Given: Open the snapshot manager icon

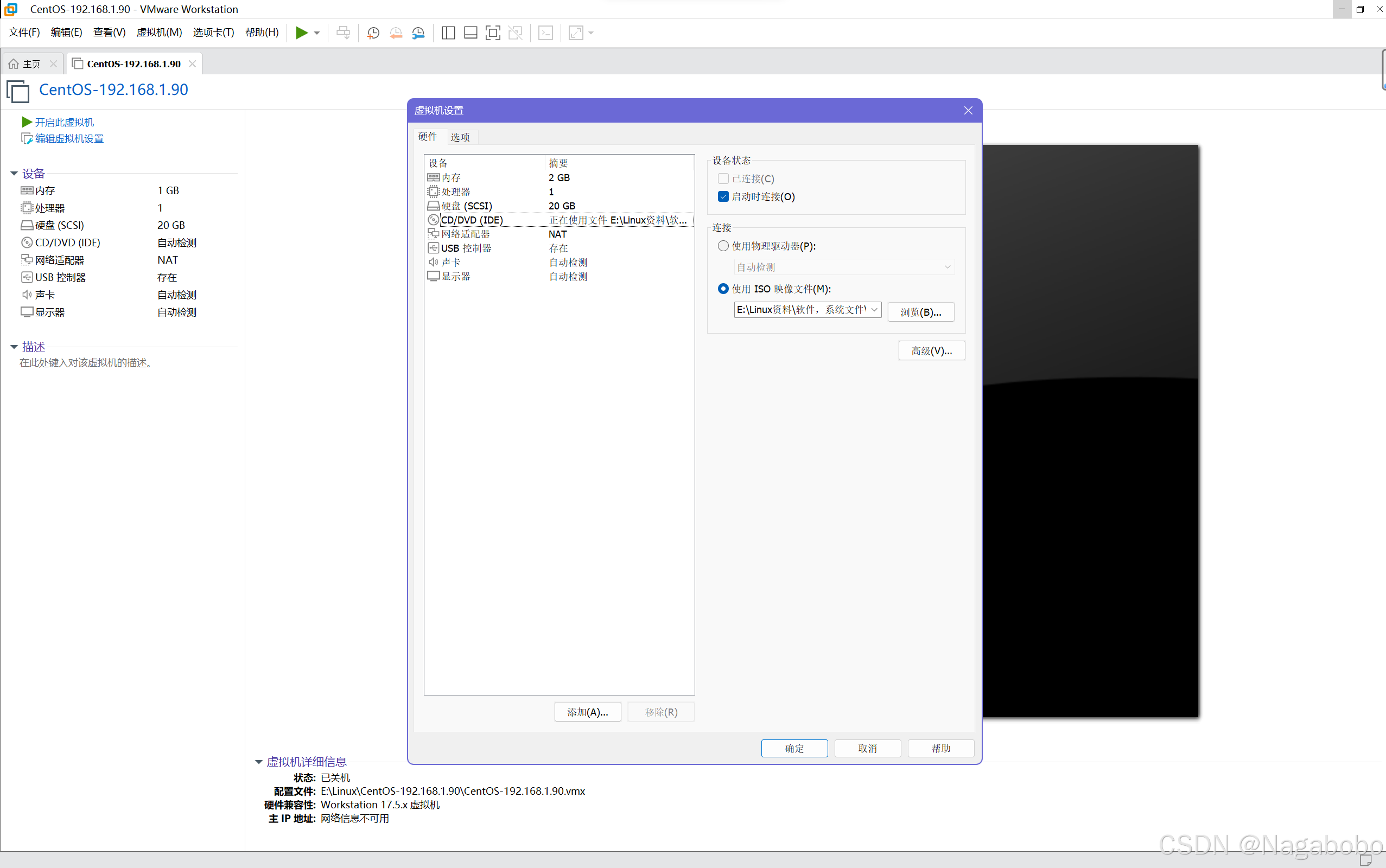Looking at the screenshot, I should (418, 33).
